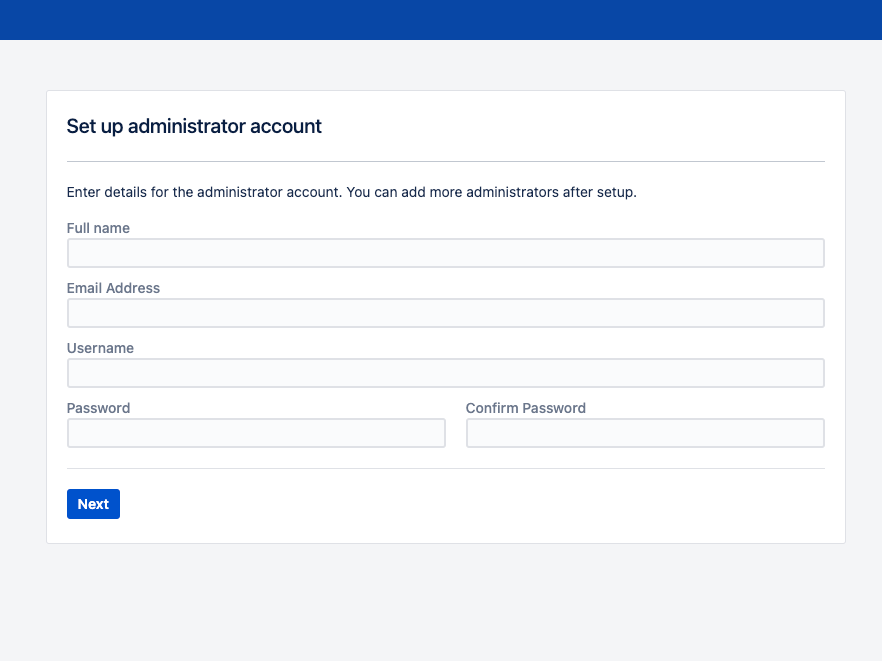
Task: Click the 'Username' field label
Action: point(100,348)
